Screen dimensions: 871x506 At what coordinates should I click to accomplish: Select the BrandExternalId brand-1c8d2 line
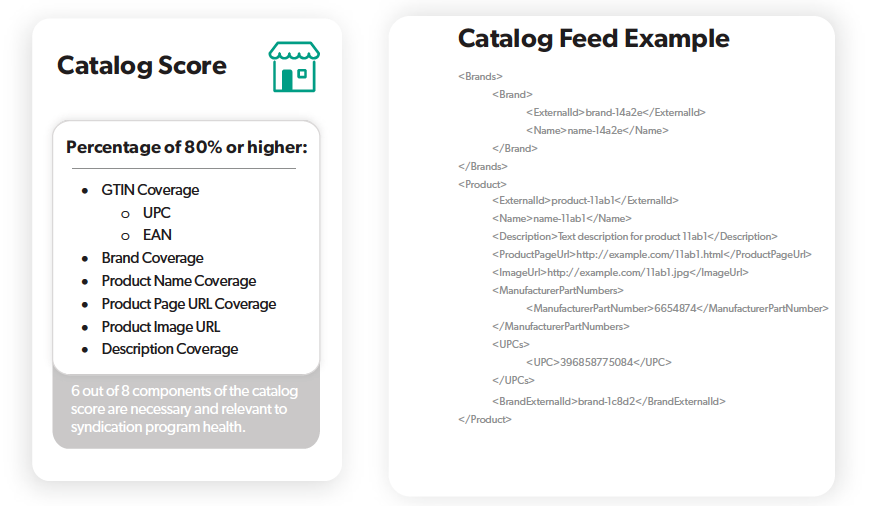tap(608, 401)
